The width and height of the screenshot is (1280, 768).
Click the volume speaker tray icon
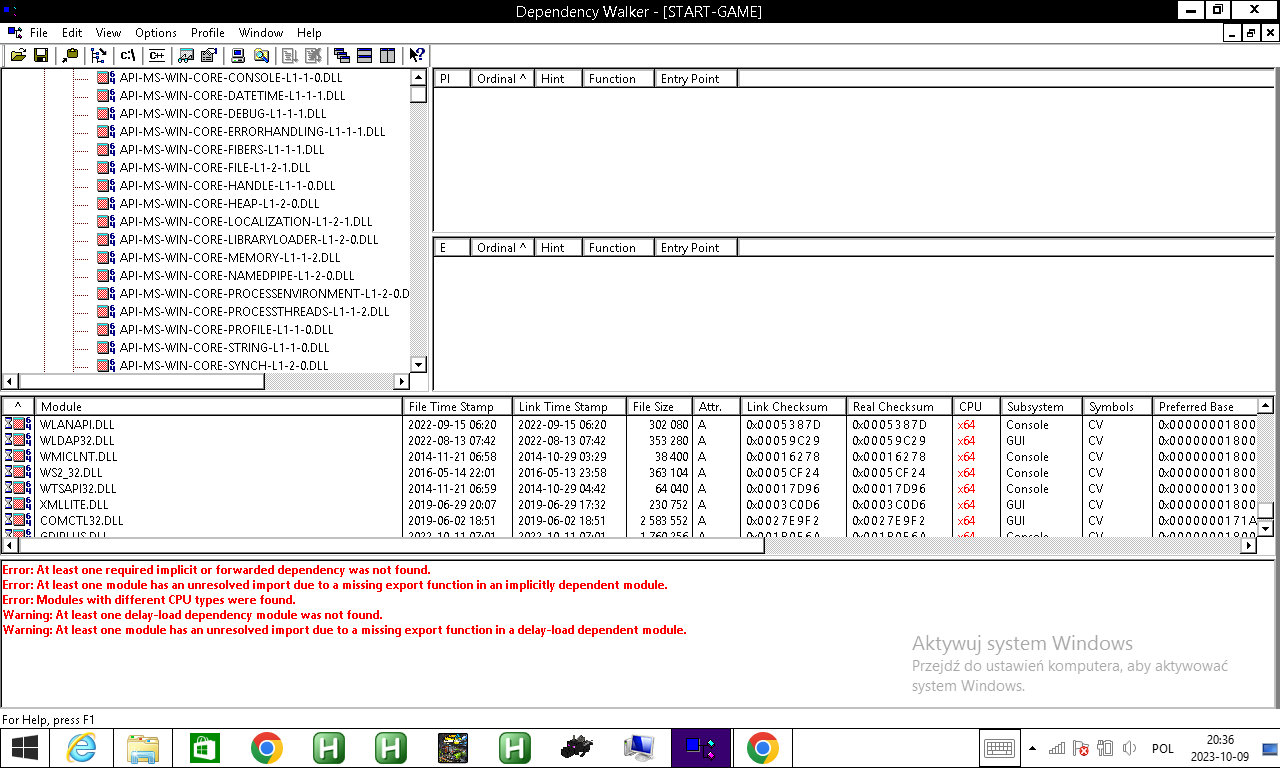(1130, 748)
